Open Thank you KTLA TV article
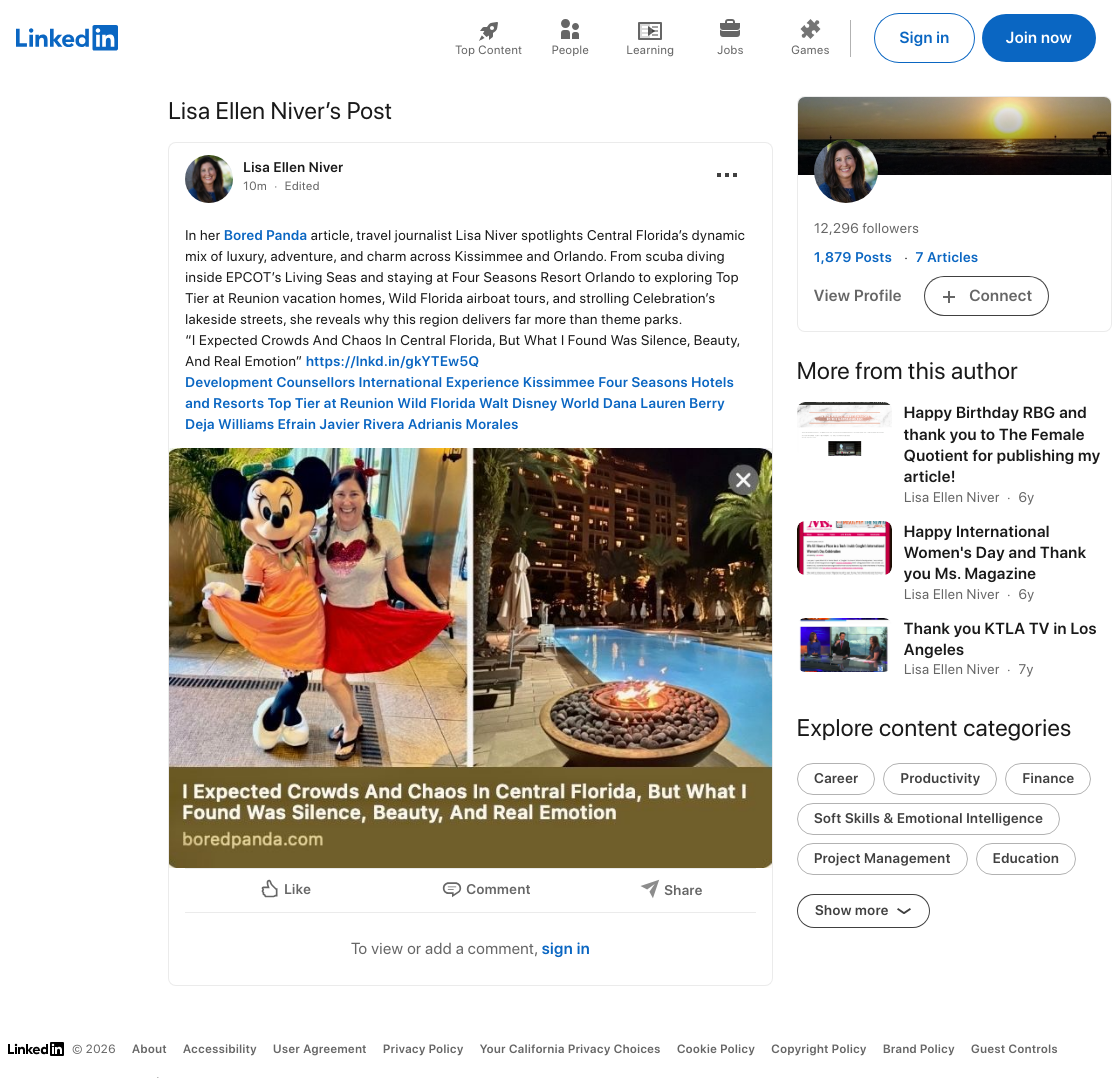This screenshot has height=1078, width=1112. pyautogui.click(x=999, y=639)
